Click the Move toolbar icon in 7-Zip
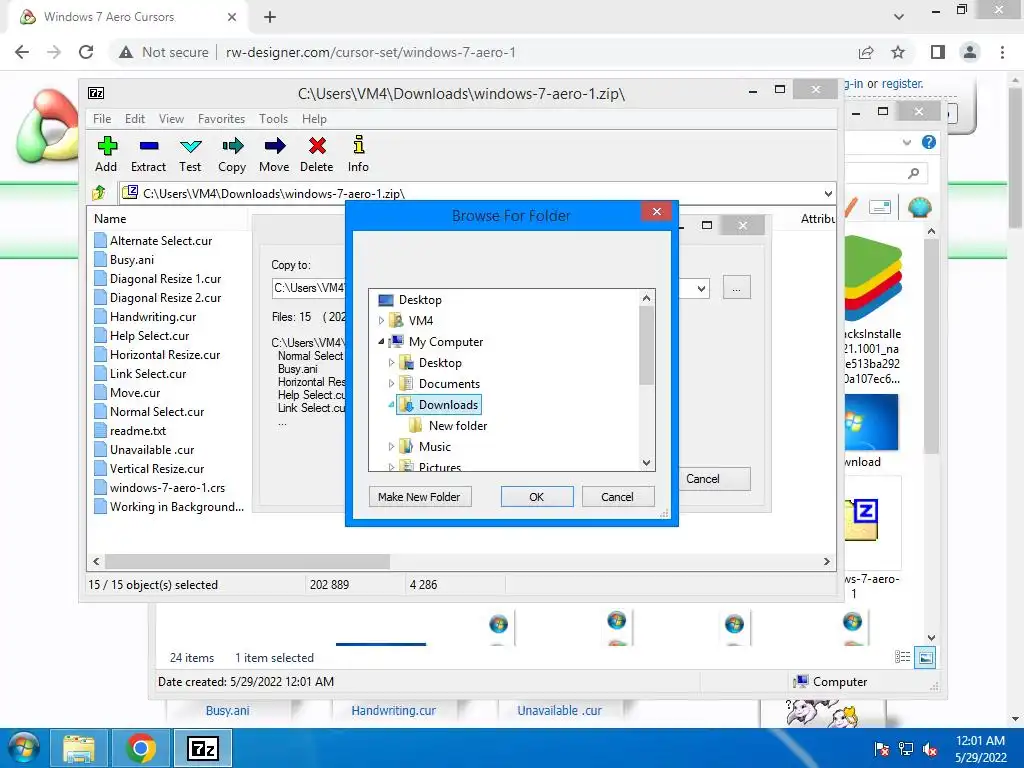The image size is (1024, 768). pyautogui.click(x=274, y=146)
